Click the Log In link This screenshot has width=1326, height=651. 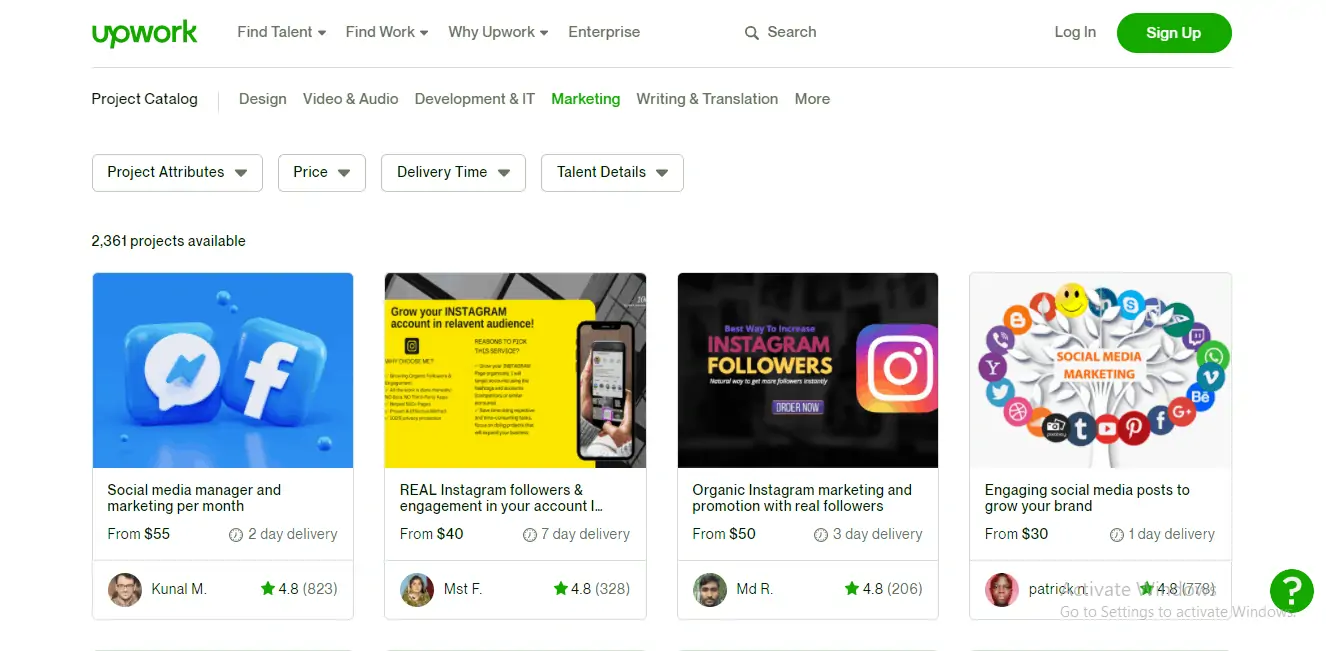click(1075, 31)
